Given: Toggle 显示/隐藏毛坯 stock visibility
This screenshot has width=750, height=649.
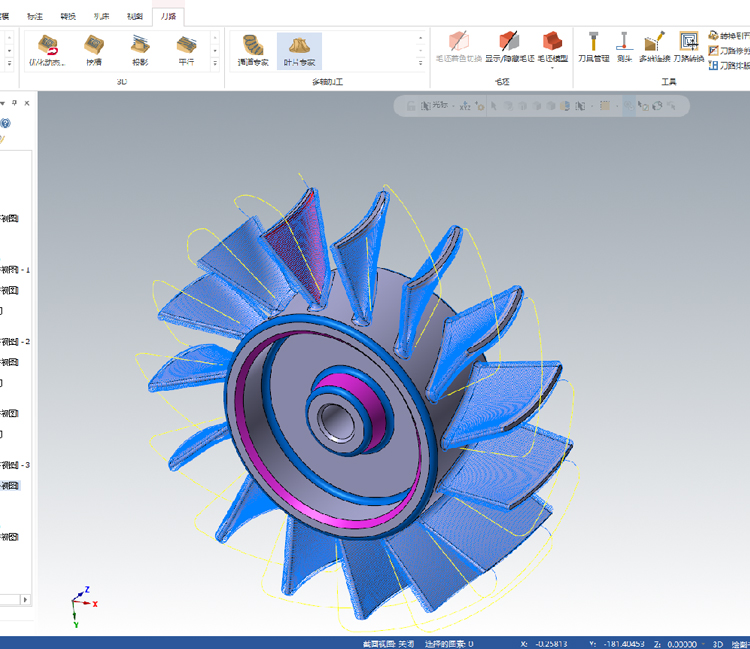Looking at the screenshot, I should (509, 47).
